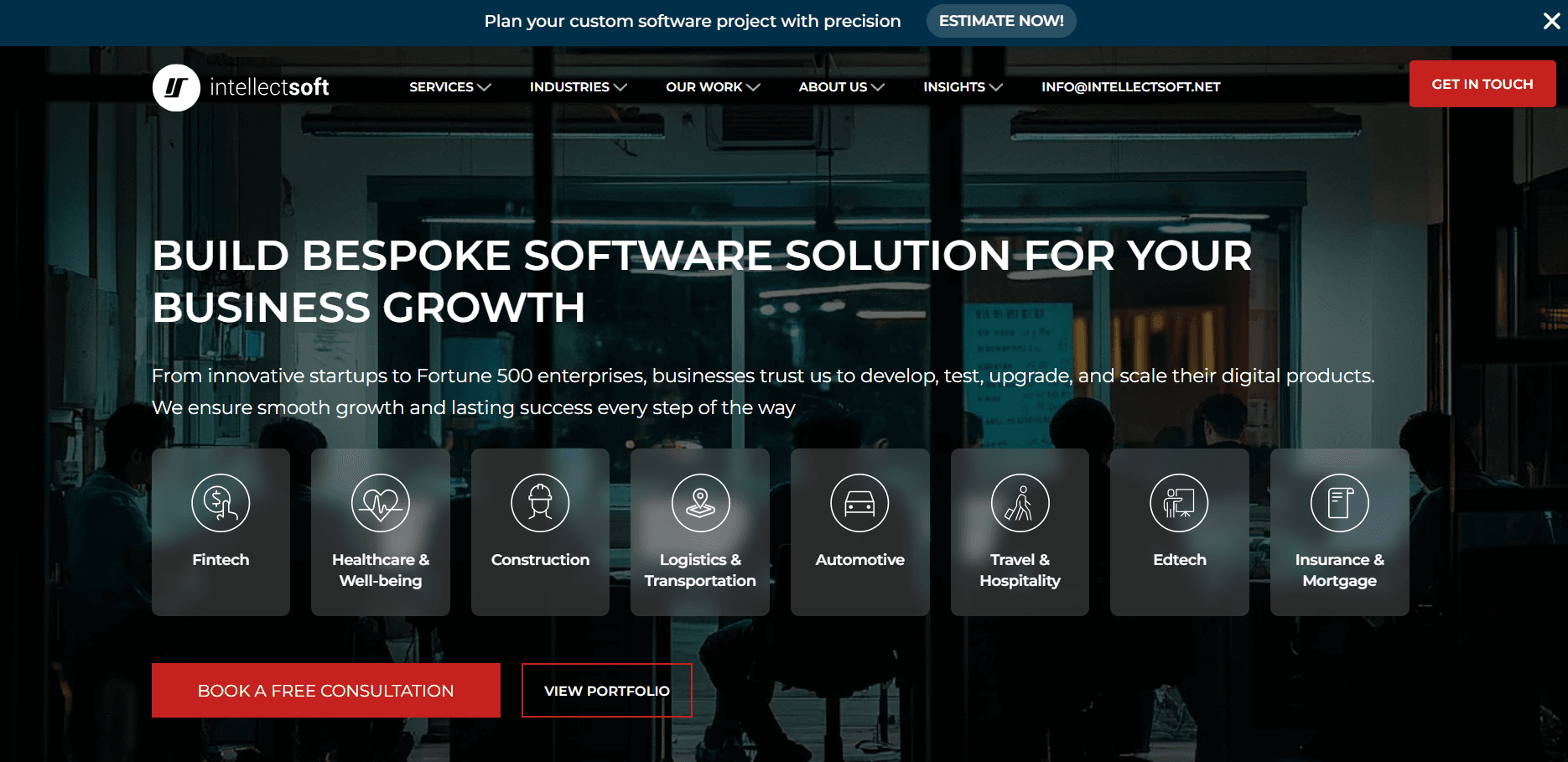Click the Intellectsoft round logo

point(176,87)
